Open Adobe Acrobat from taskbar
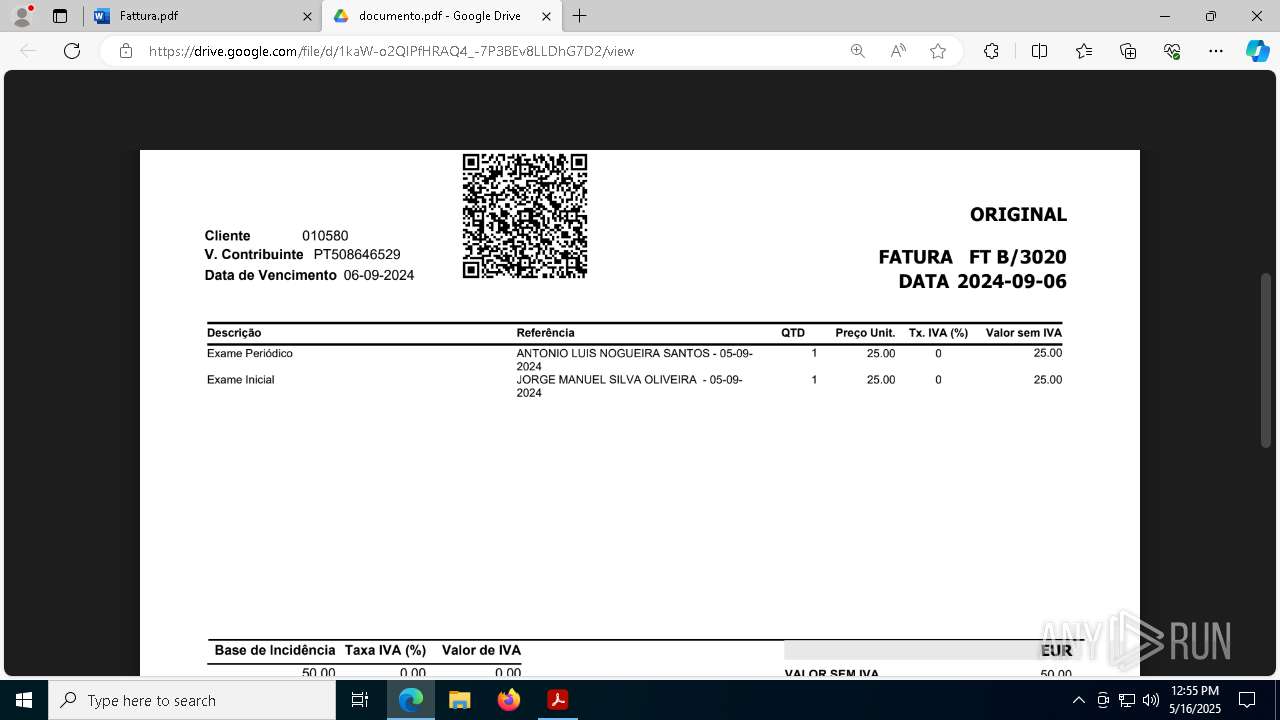This screenshot has width=1280, height=720. 557,700
